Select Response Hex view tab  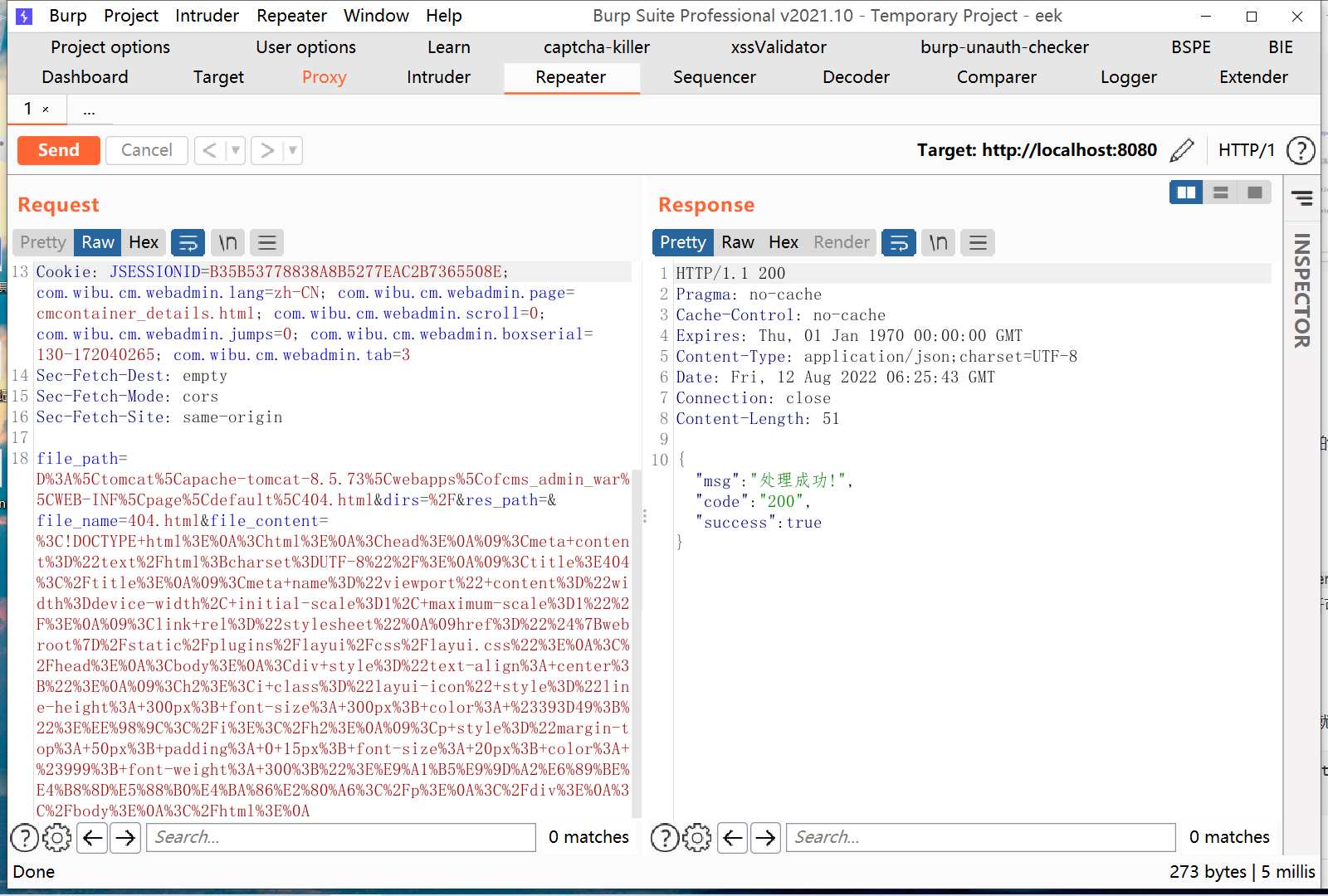784,242
